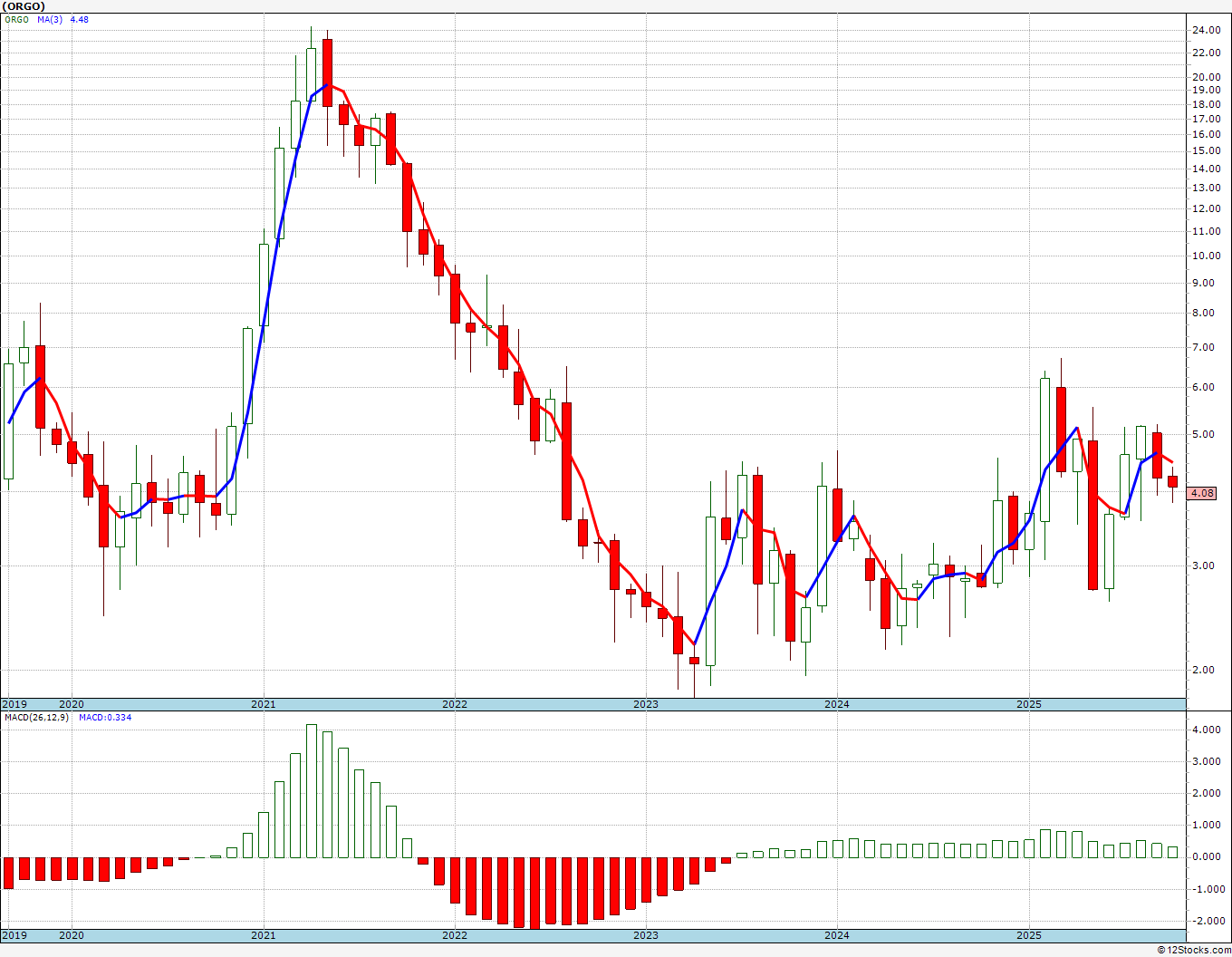The width and height of the screenshot is (1232, 957).
Task: Pick 2022 on the price chart time axis
Action: [x=454, y=704]
